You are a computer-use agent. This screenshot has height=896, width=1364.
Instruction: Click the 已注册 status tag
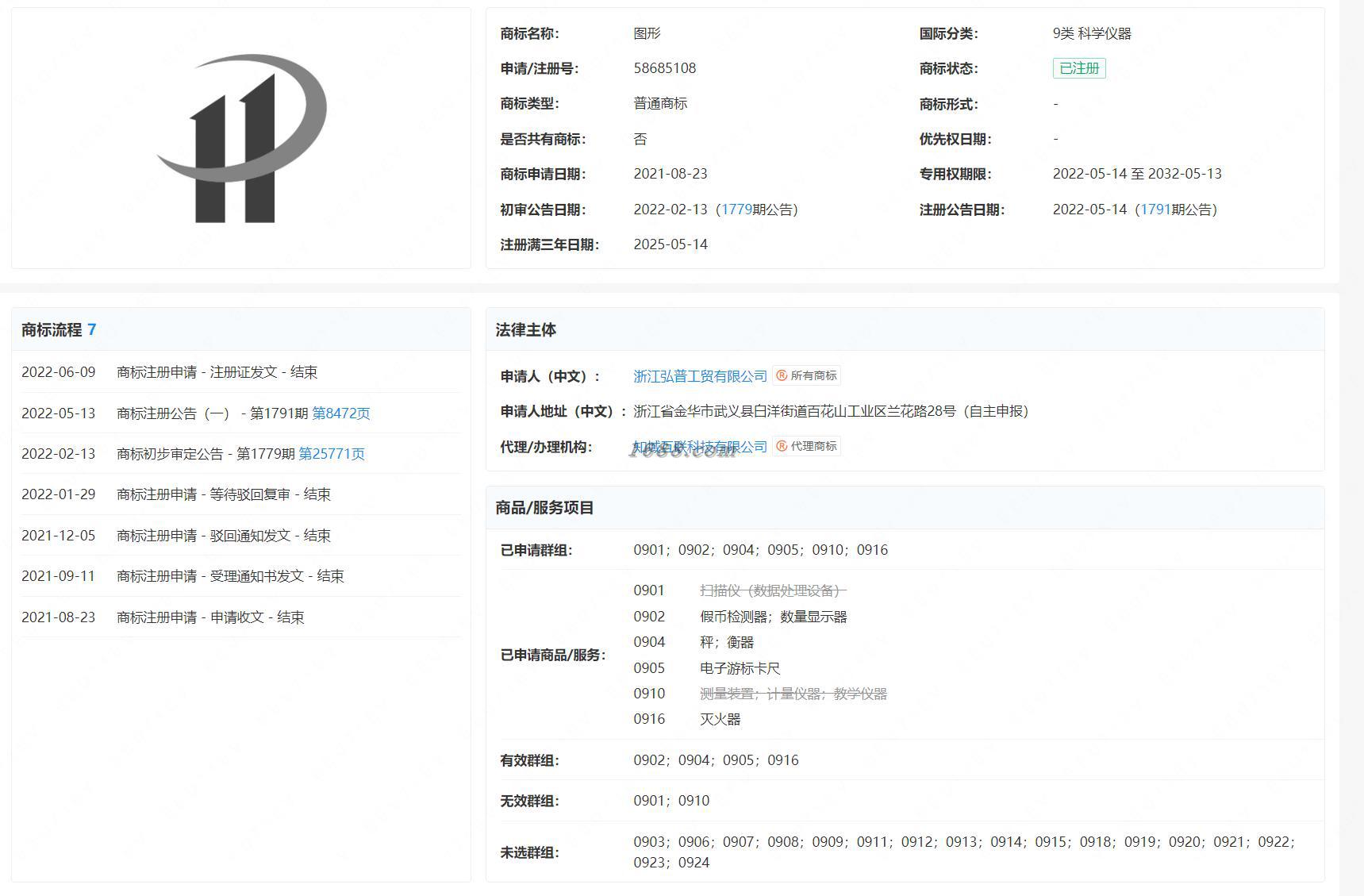pos(1079,68)
